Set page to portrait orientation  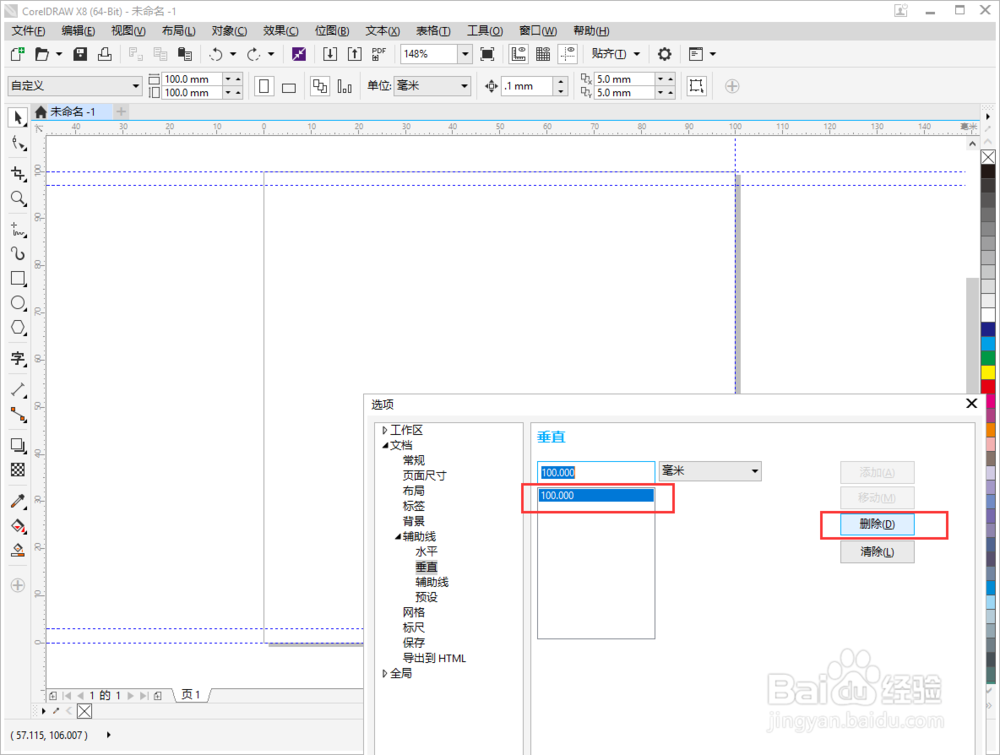pyautogui.click(x=264, y=86)
